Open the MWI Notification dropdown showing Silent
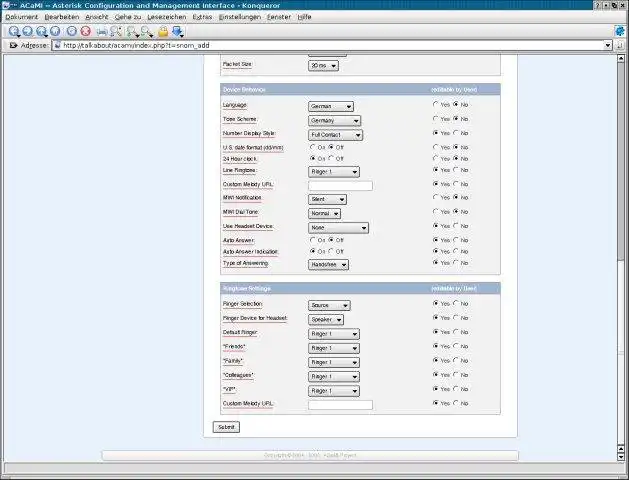 tap(327, 199)
